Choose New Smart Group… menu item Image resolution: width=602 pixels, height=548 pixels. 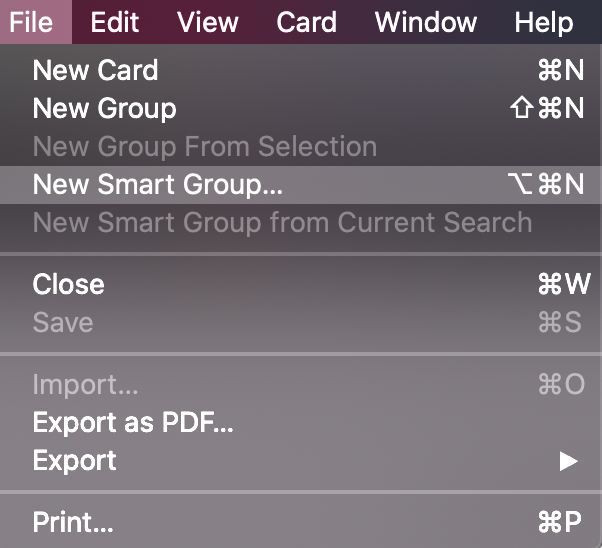158,184
